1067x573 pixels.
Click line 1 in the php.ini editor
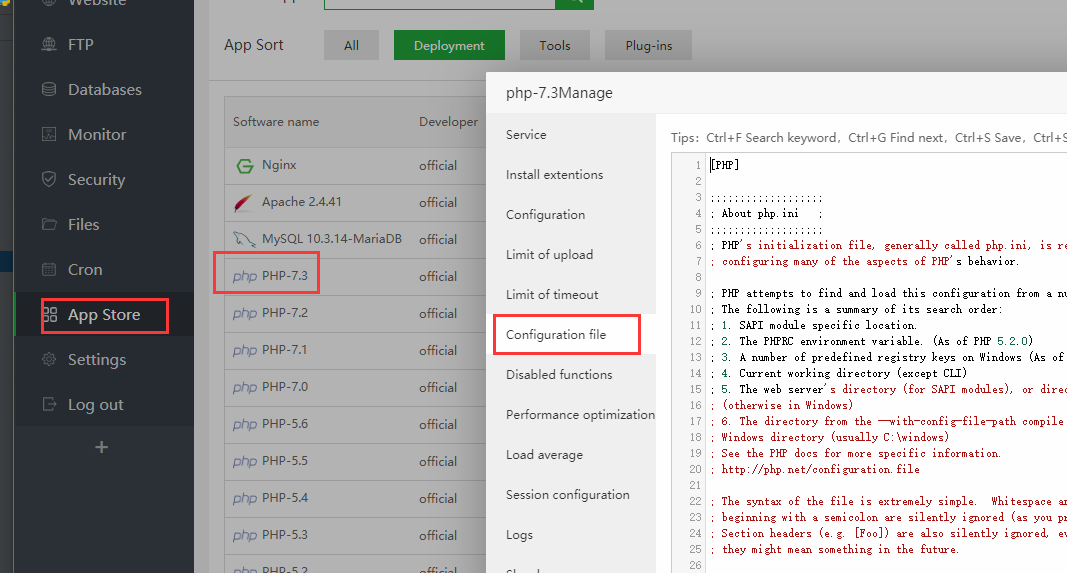click(800, 165)
